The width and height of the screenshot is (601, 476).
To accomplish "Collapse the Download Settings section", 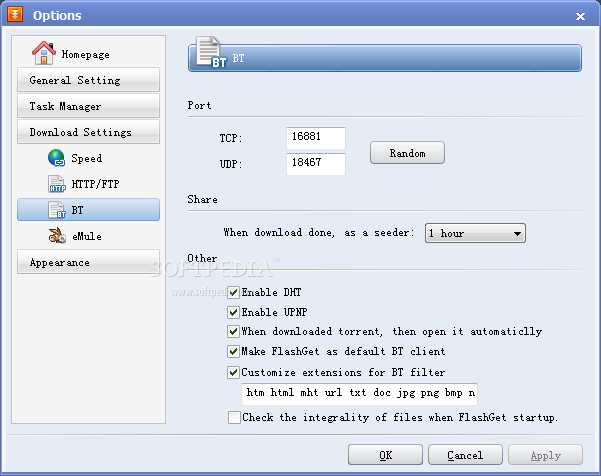I will click(88, 132).
